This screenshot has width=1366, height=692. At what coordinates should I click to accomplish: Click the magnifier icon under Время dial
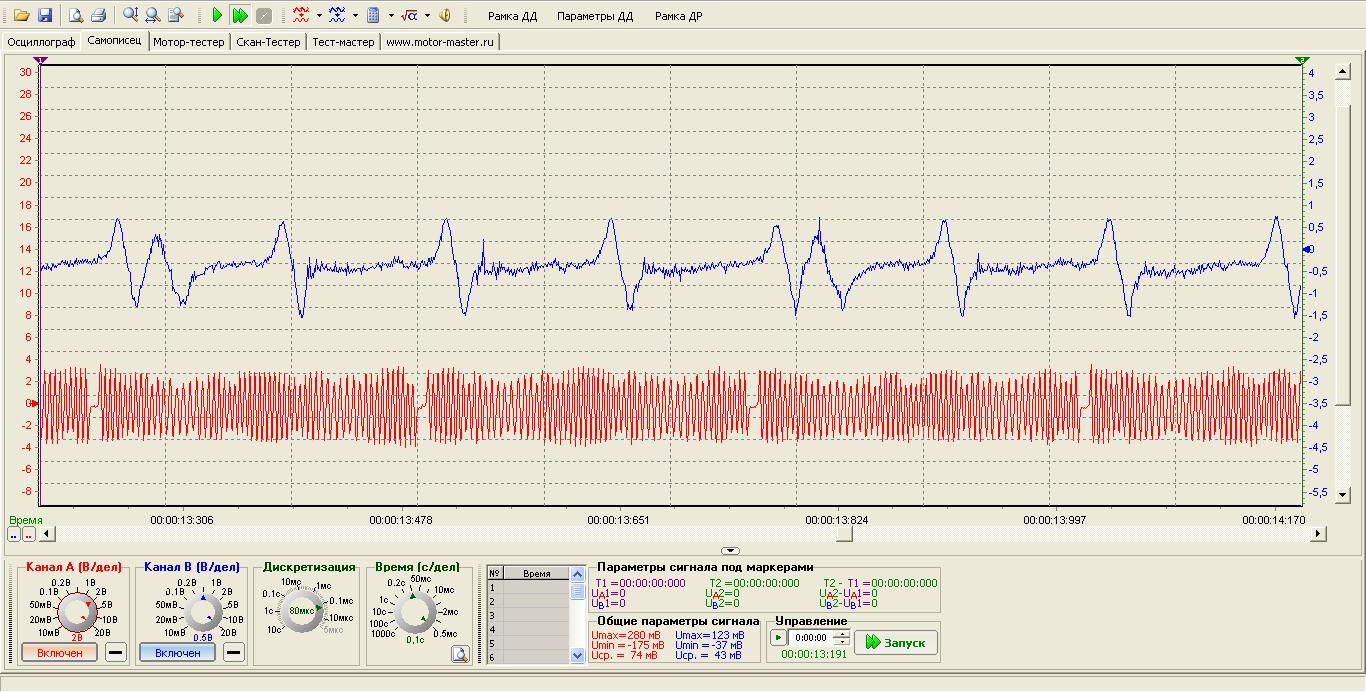click(460, 654)
